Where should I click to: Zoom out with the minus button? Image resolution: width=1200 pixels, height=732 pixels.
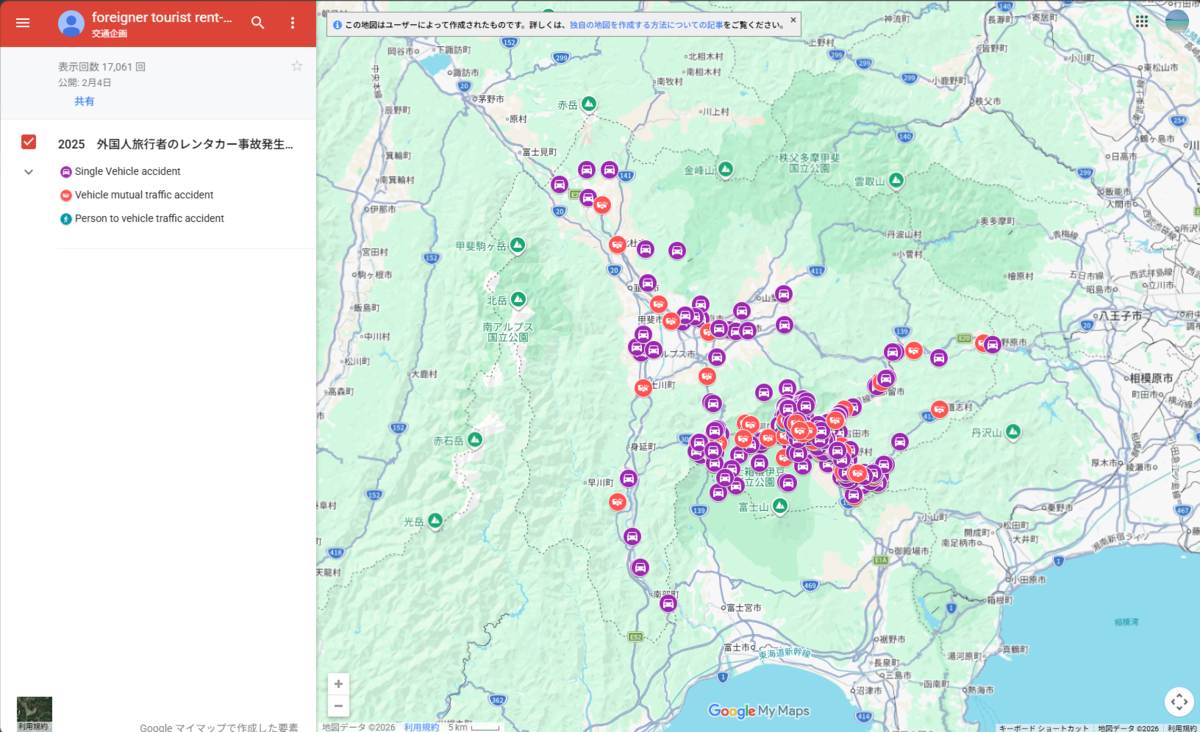pyautogui.click(x=339, y=706)
